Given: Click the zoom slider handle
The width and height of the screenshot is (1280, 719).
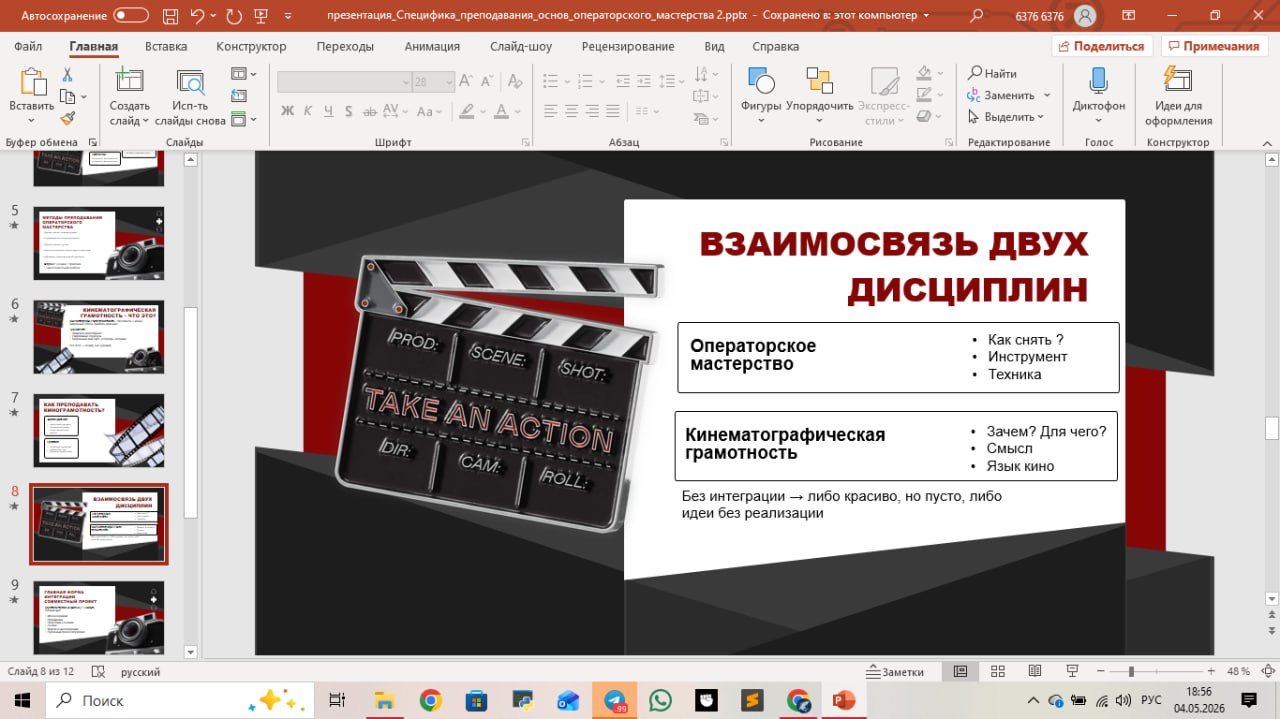Looking at the screenshot, I should click(1131, 671).
